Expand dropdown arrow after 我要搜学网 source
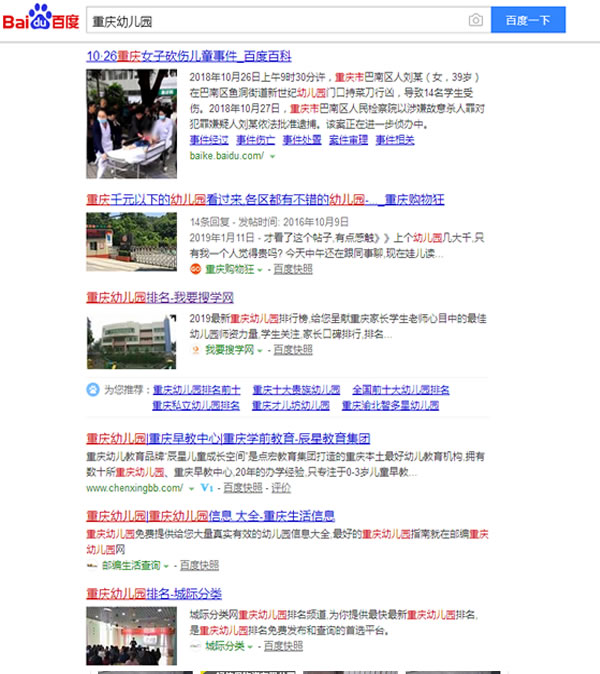 pyautogui.click(x=260, y=351)
